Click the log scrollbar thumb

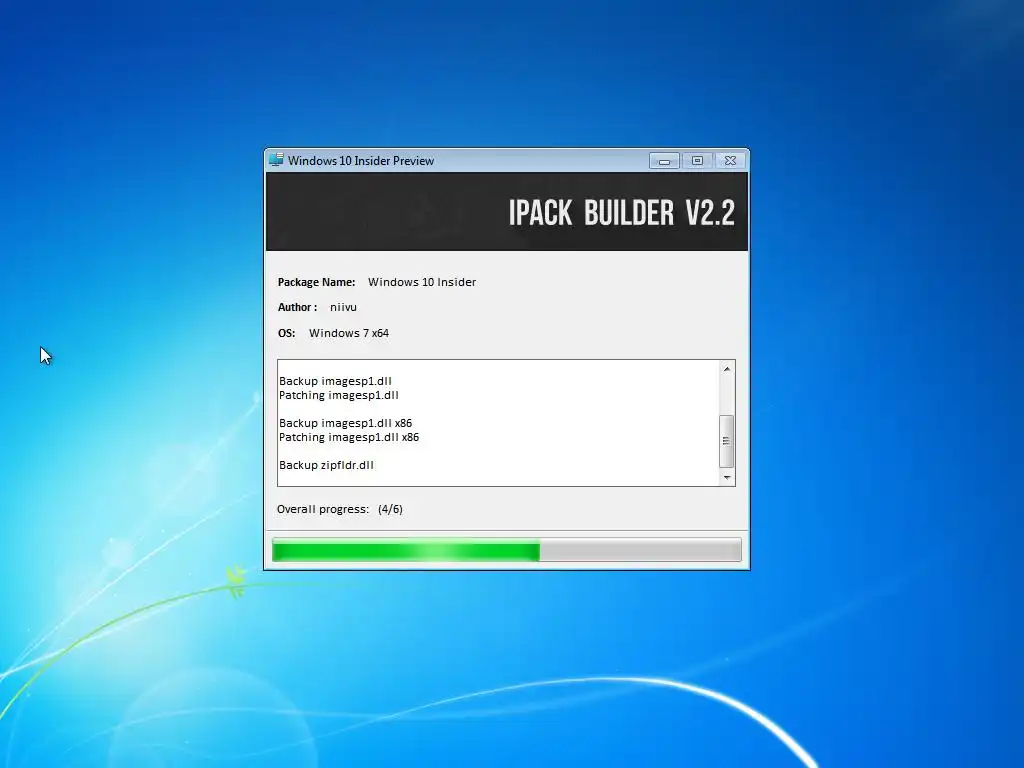(x=726, y=441)
